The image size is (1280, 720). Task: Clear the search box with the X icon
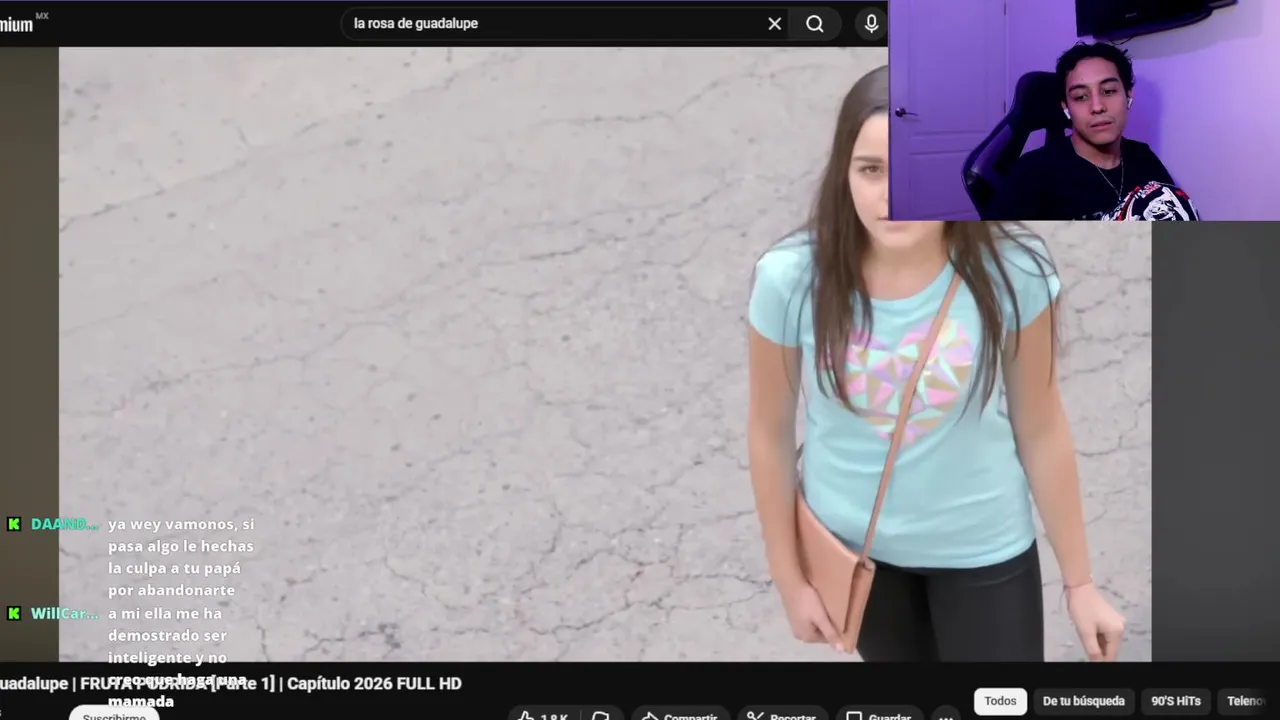774,24
